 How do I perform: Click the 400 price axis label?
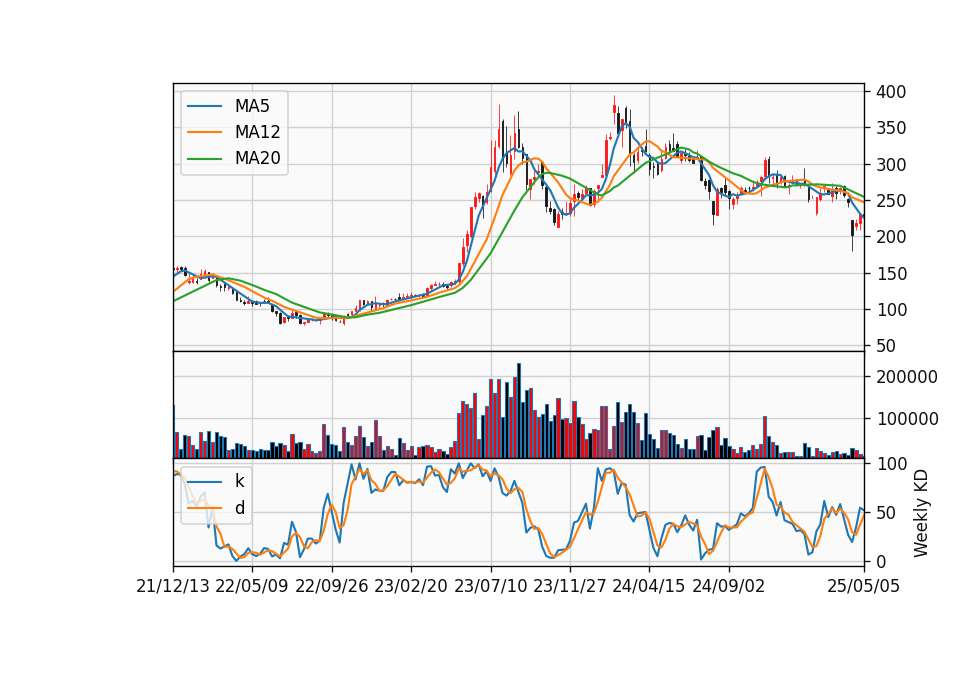click(891, 92)
